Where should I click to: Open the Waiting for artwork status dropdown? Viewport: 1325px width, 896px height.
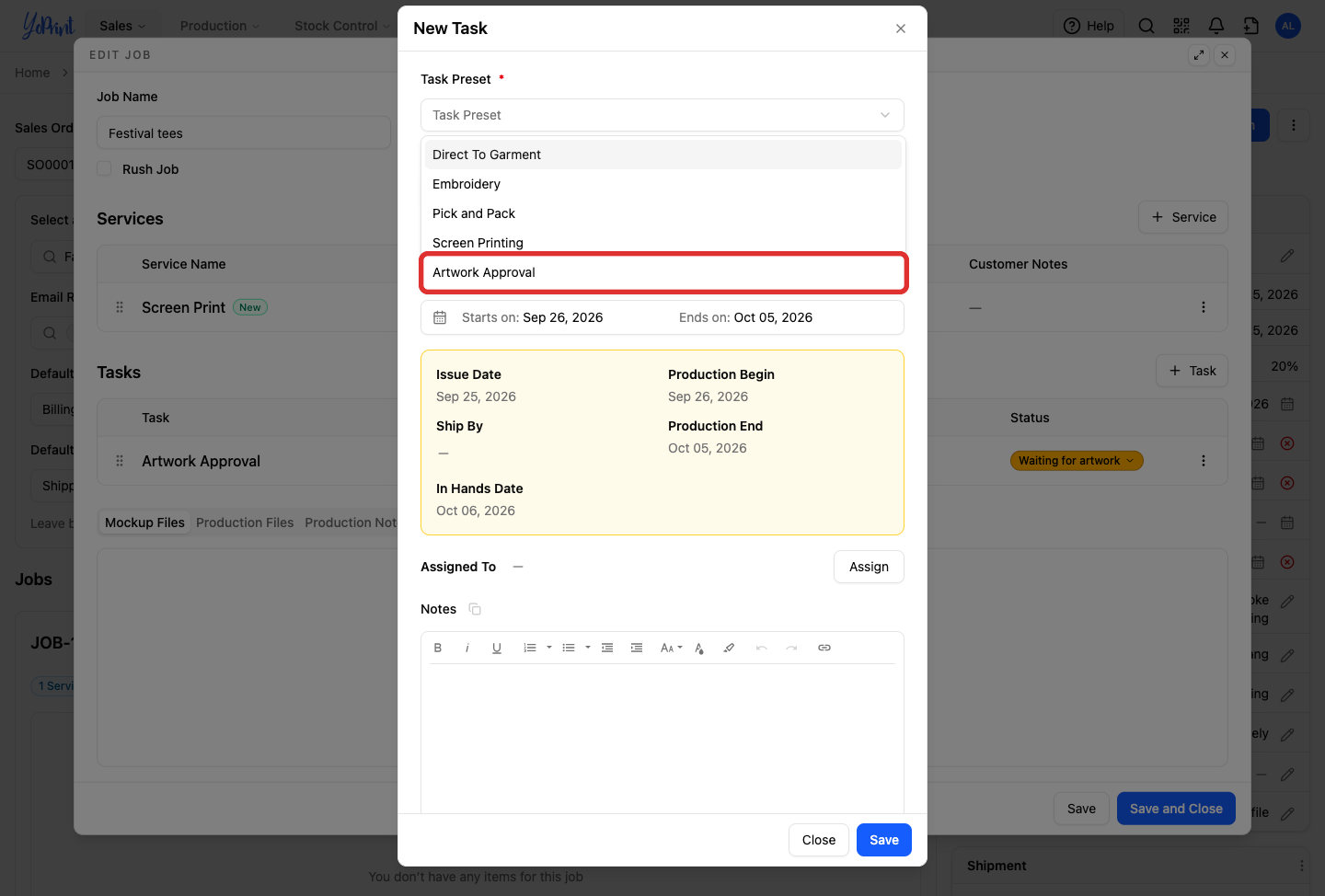point(1077,461)
